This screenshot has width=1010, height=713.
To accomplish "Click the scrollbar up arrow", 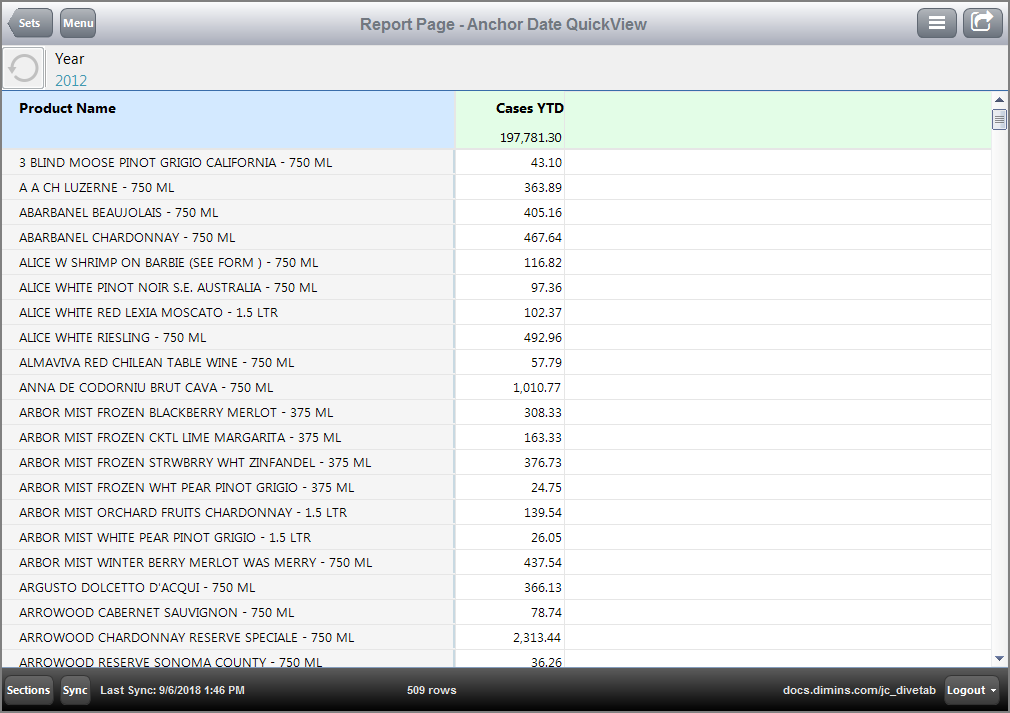I will point(1001,98).
